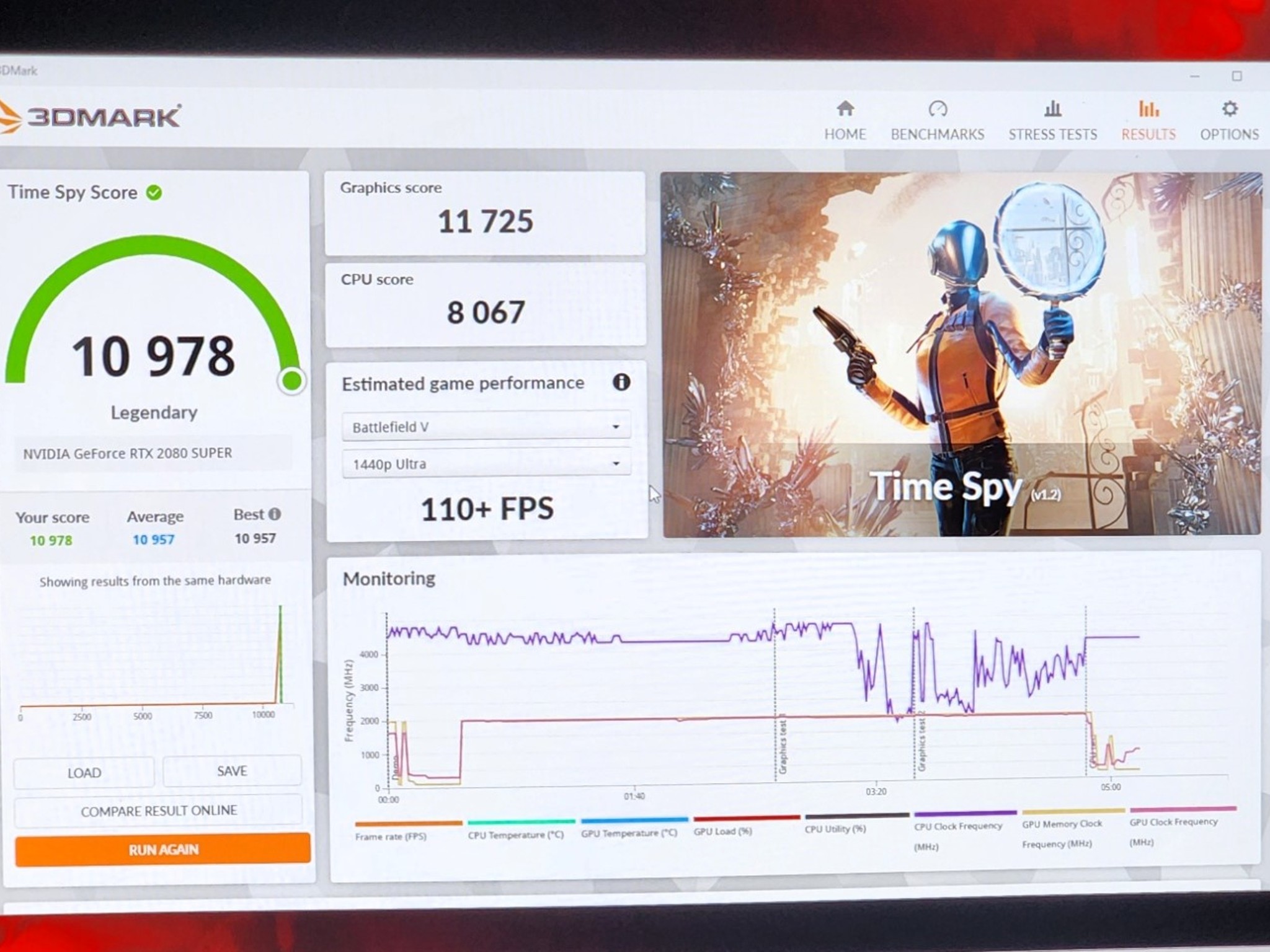The width and height of the screenshot is (1270, 952).
Task: Click the orange RUN AGAIN button
Action: 163,849
